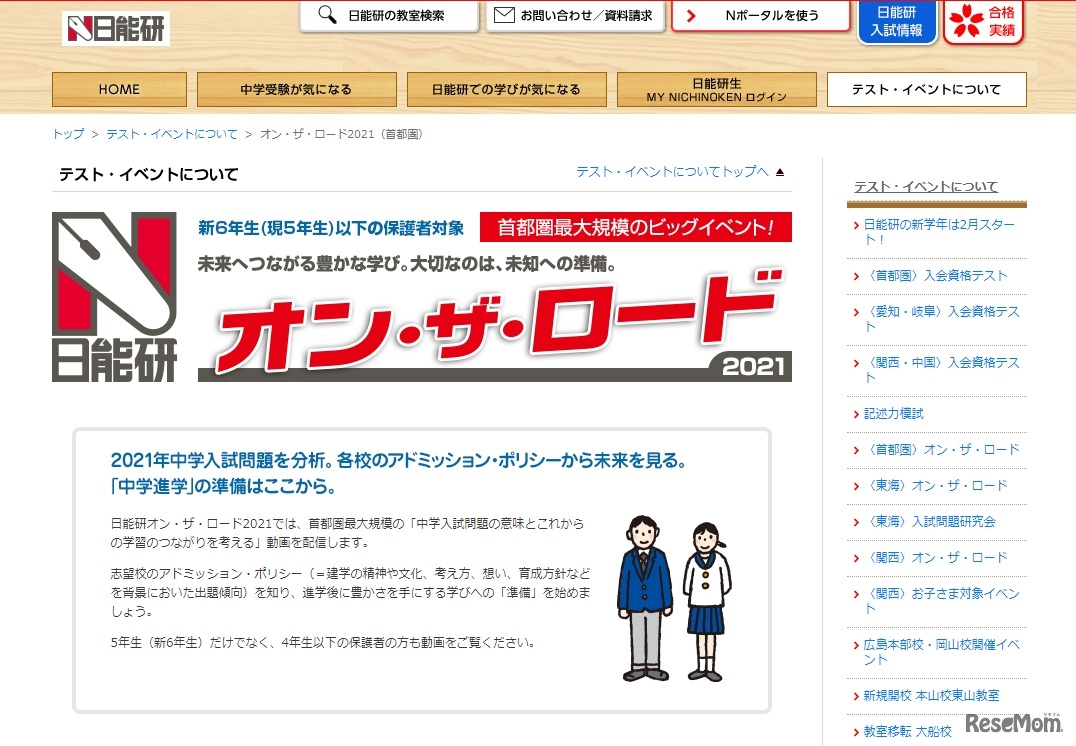Select テスト・イベントについて navigation tab
This screenshot has height=746, width=1076.
(x=926, y=89)
